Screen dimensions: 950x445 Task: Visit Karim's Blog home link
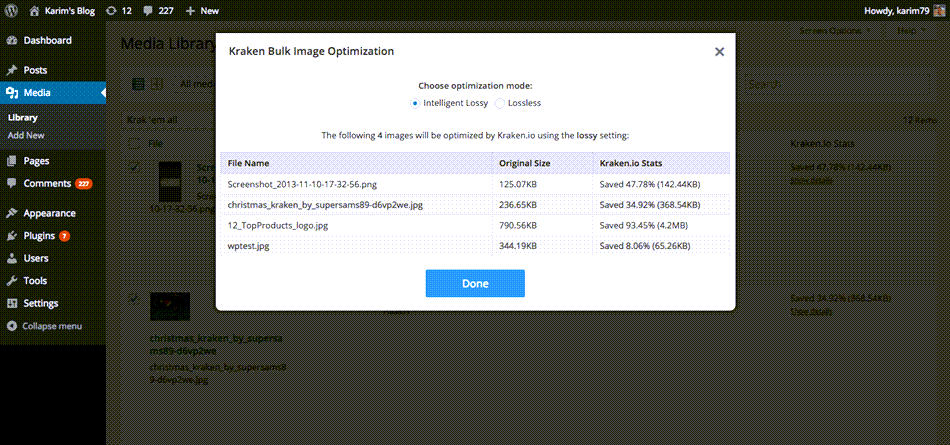(62, 10)
